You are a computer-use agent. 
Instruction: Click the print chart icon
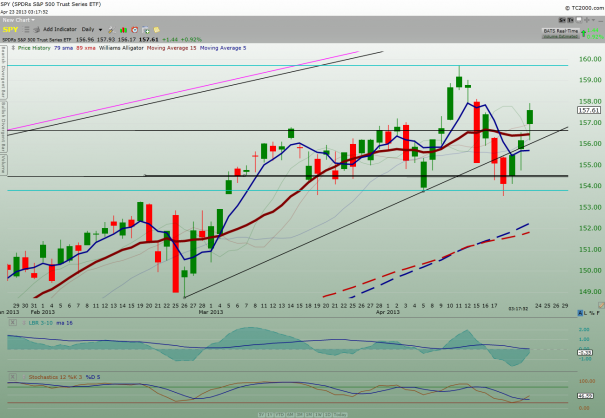click(36, 29)
